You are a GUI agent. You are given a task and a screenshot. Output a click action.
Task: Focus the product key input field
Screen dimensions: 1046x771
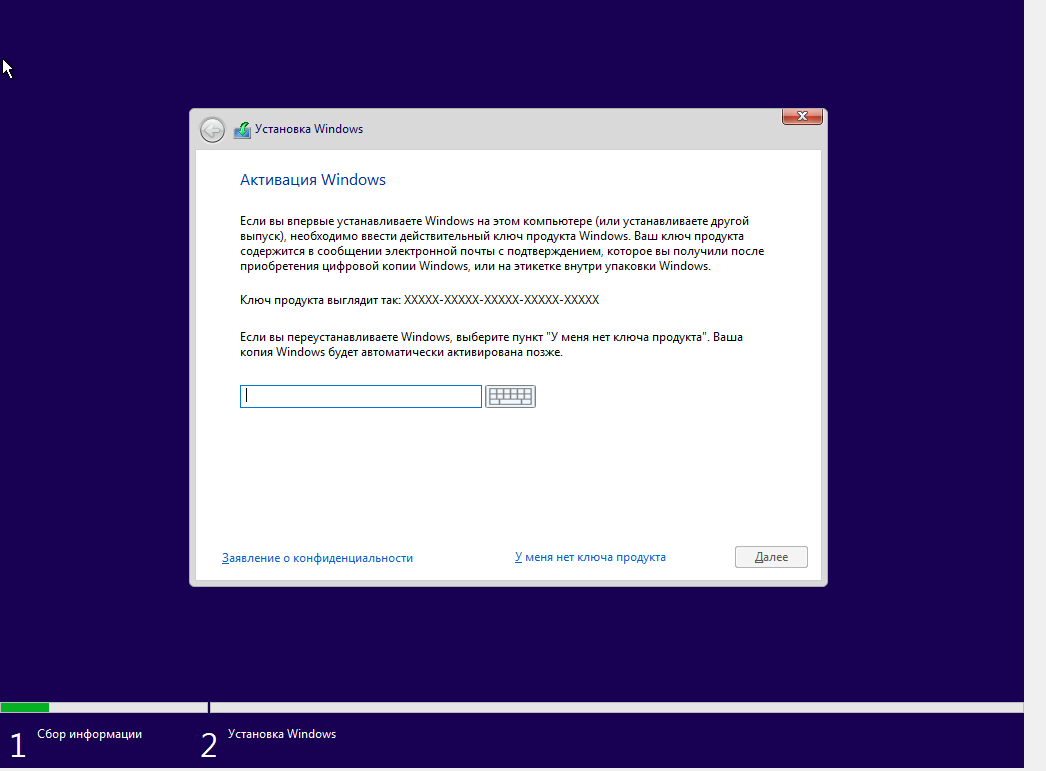361,396
